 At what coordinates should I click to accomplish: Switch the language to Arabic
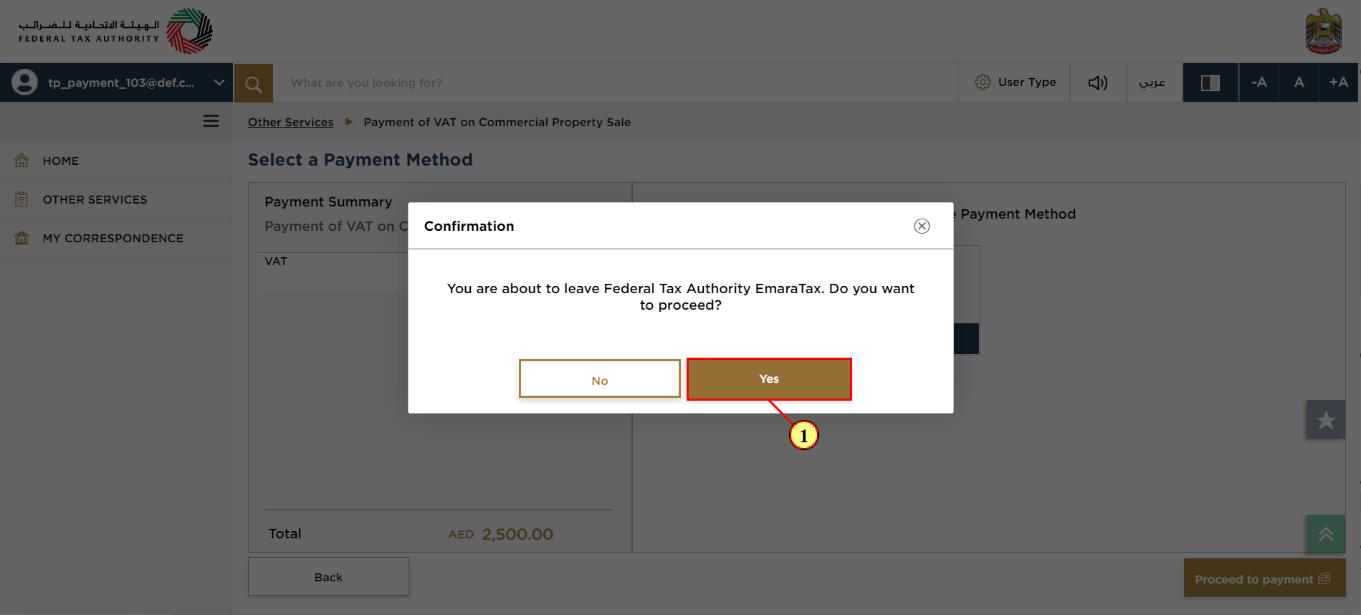tap(1154, 83)
